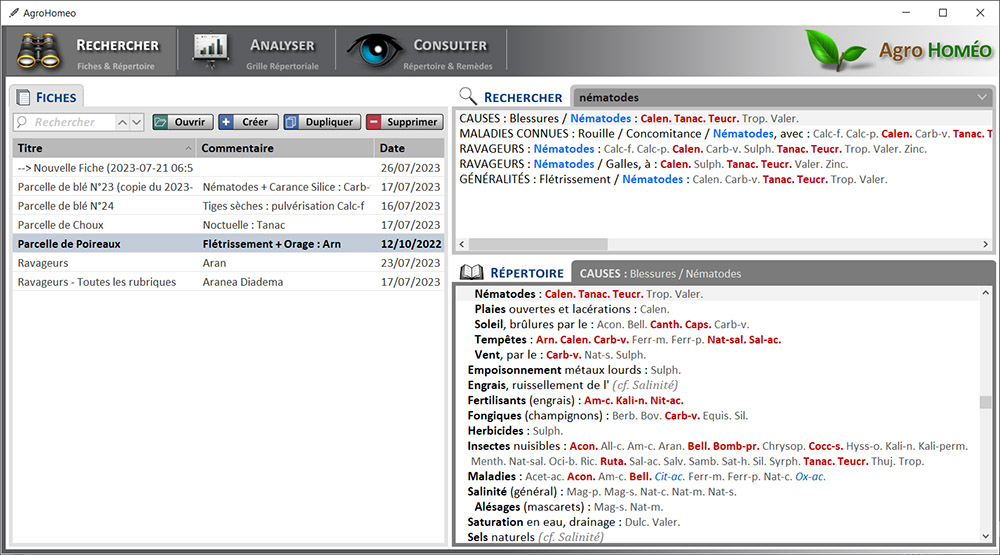This screenshot has height=555, width=1000.
Task: Sort by the Commentaire column header
Action: pos(285,148)
